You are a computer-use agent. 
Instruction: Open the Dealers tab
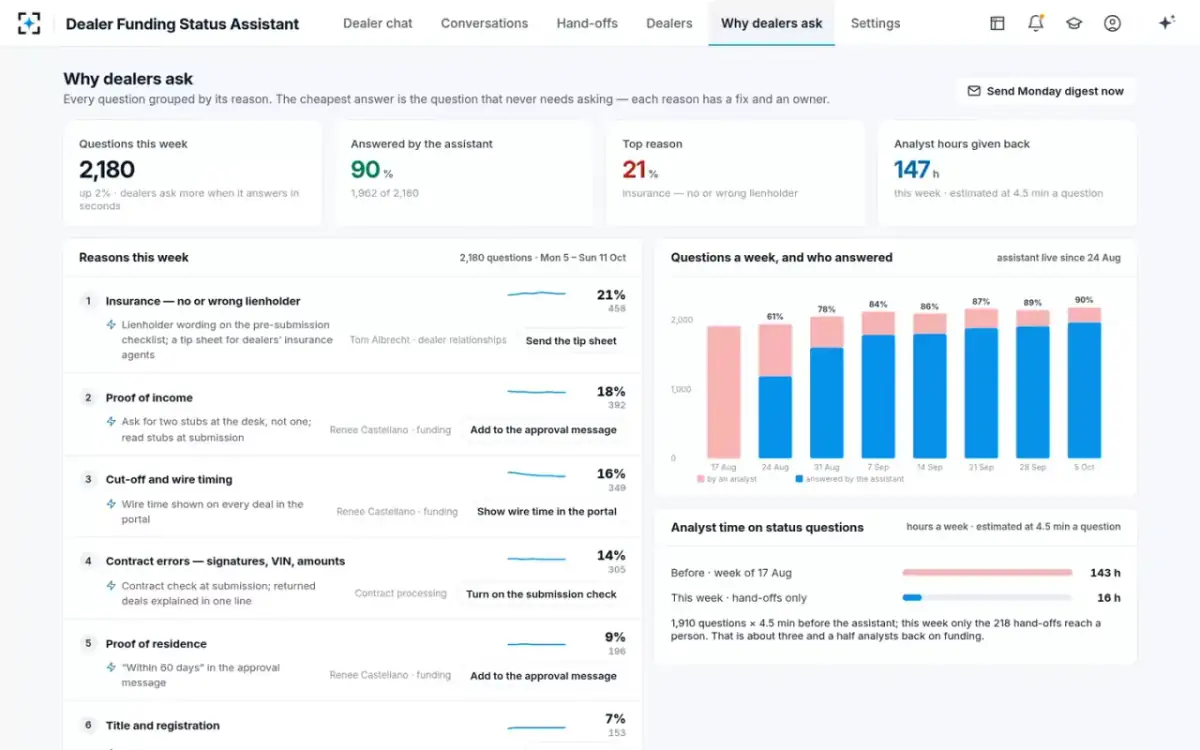pos(669,23)
